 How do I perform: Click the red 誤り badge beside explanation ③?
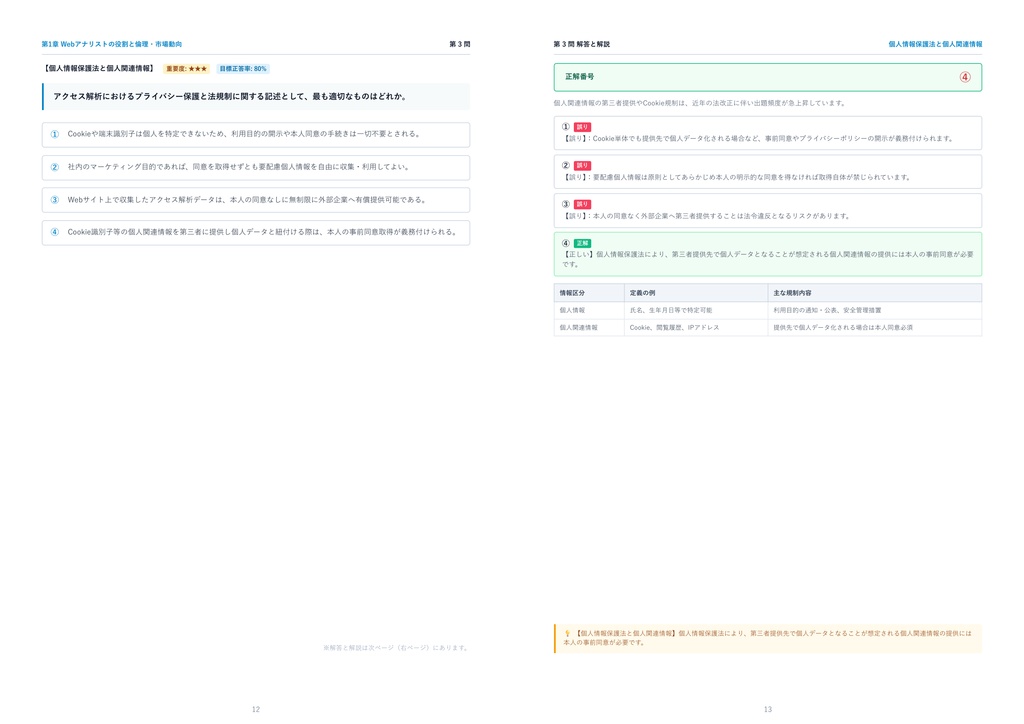click(x=582, y=204)
